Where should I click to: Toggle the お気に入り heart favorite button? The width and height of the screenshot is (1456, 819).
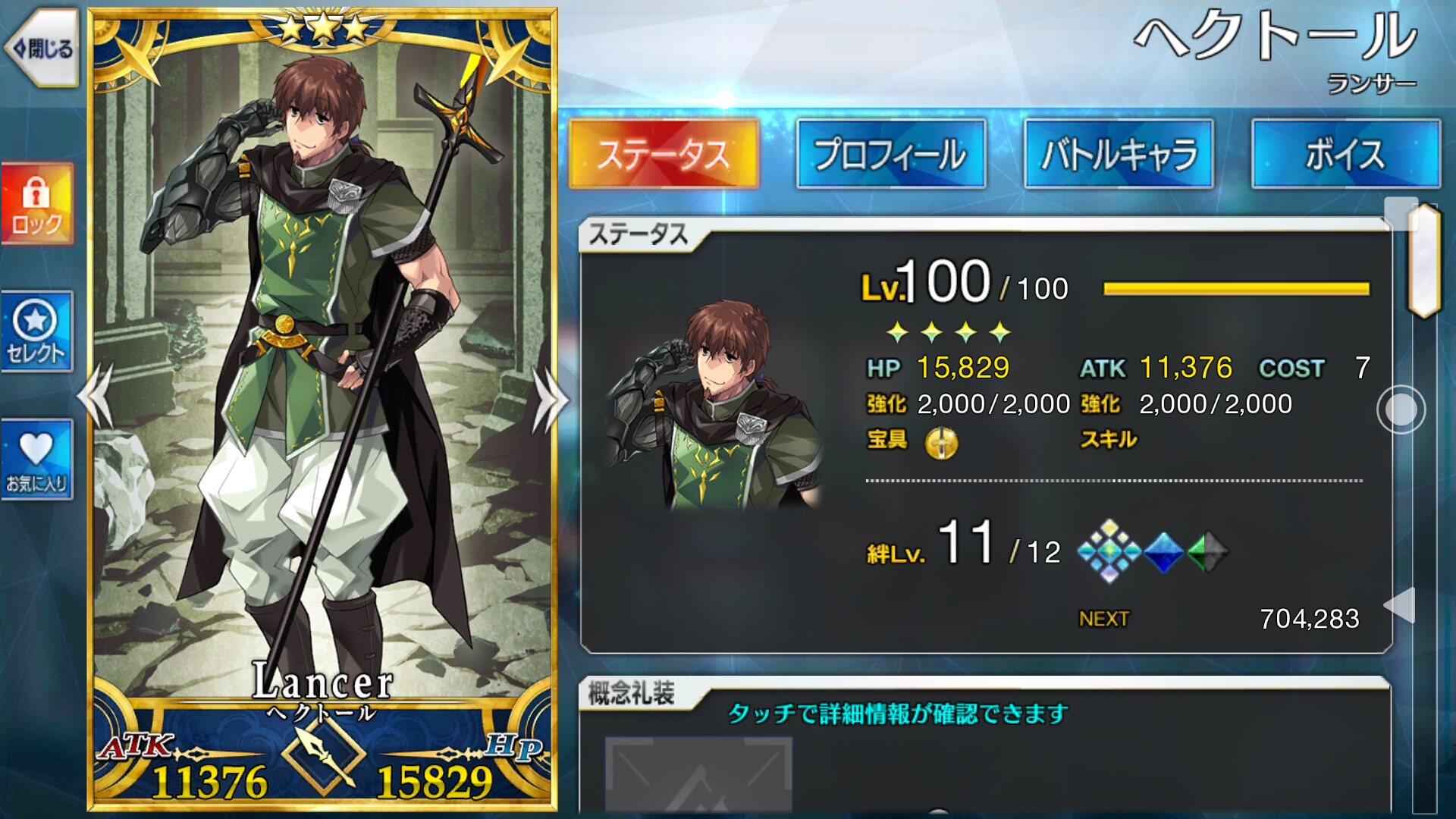(x=37, y=460)
